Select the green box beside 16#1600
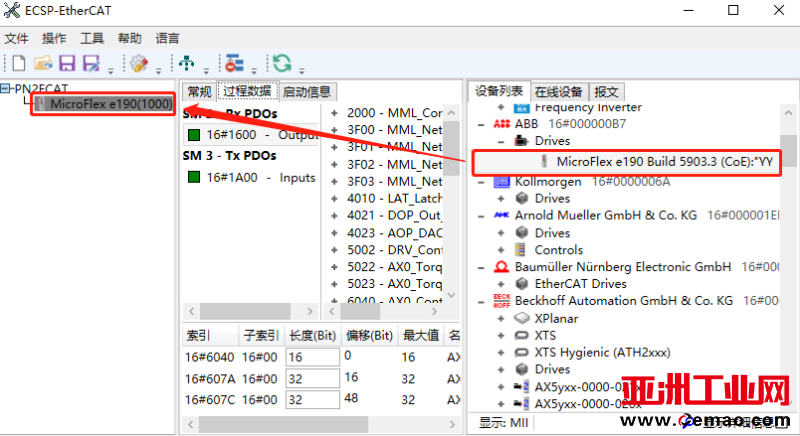The image size is (800, 436). click(194, 135)
